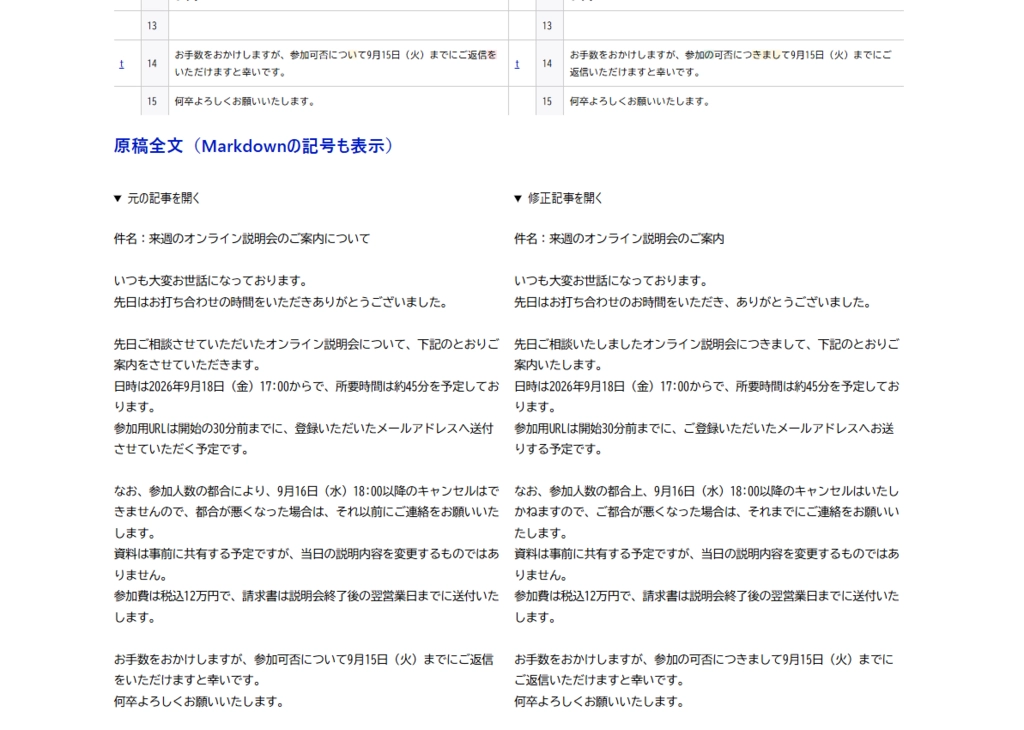Image resolution: width=1024 pixels, height=730 pixels.
Task: Select line number 13 in revised diff column
Action: pyautogui.click(x=547, y=26)
